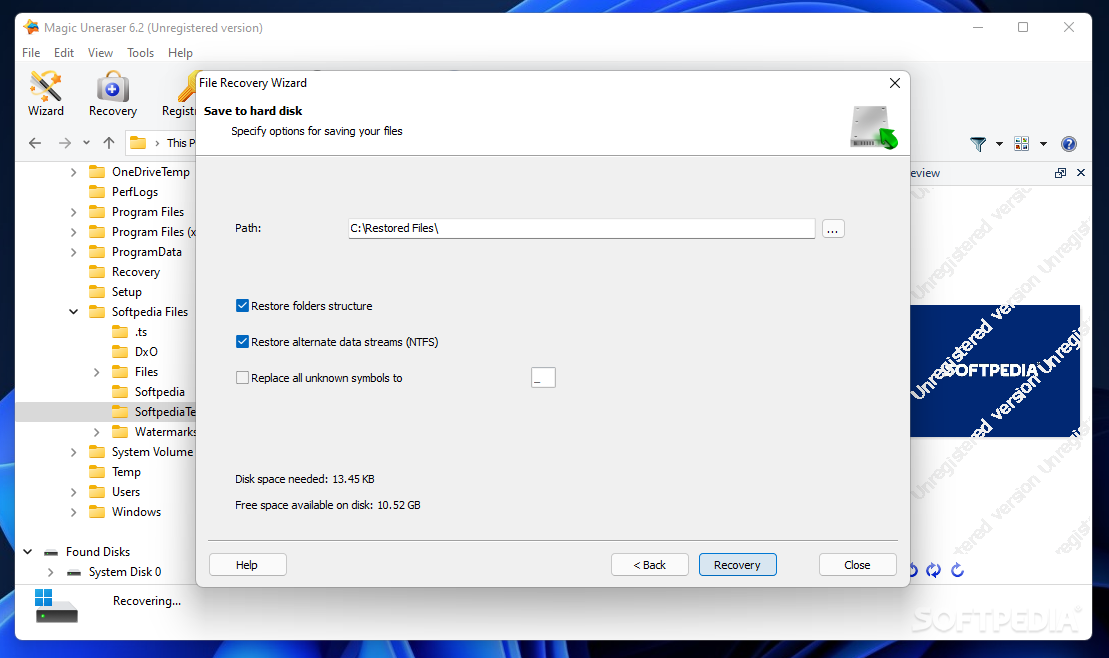Expand the System Volume folder
1109x658 pixels.
point(74,452)
